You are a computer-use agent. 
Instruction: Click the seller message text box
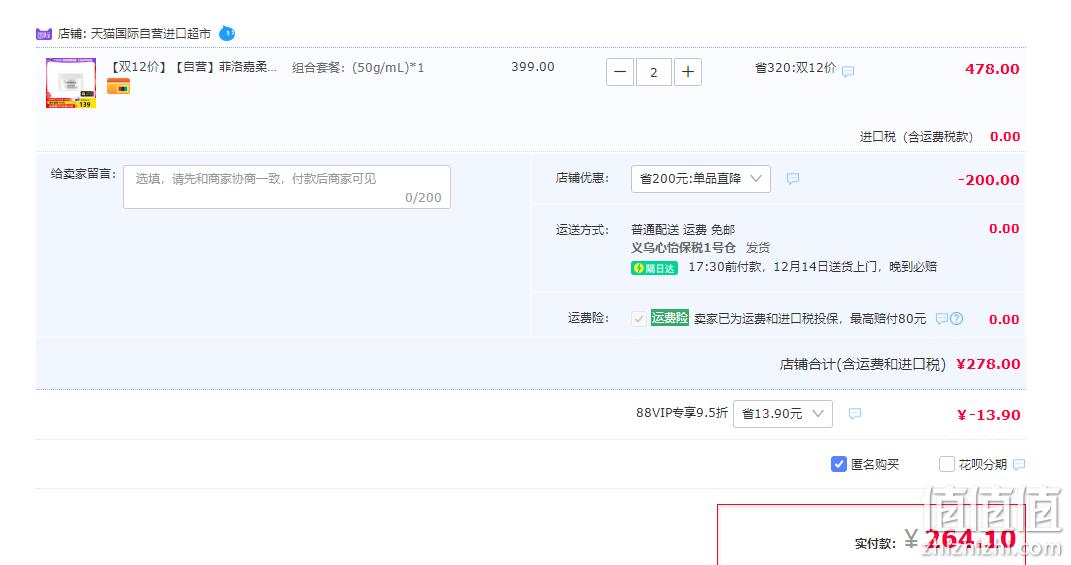coord(287,187)
